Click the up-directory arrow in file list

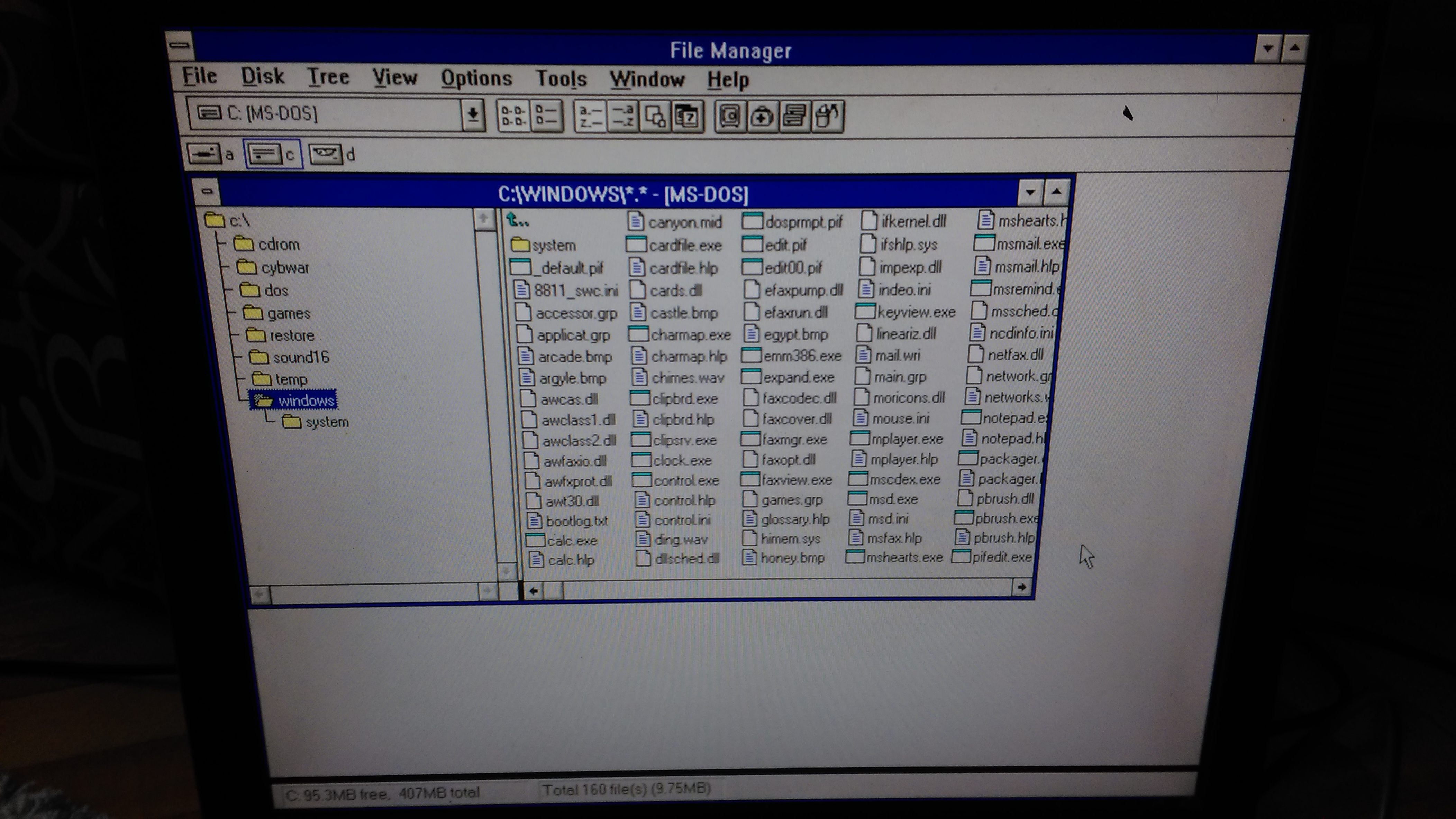(x=518, y=220)
